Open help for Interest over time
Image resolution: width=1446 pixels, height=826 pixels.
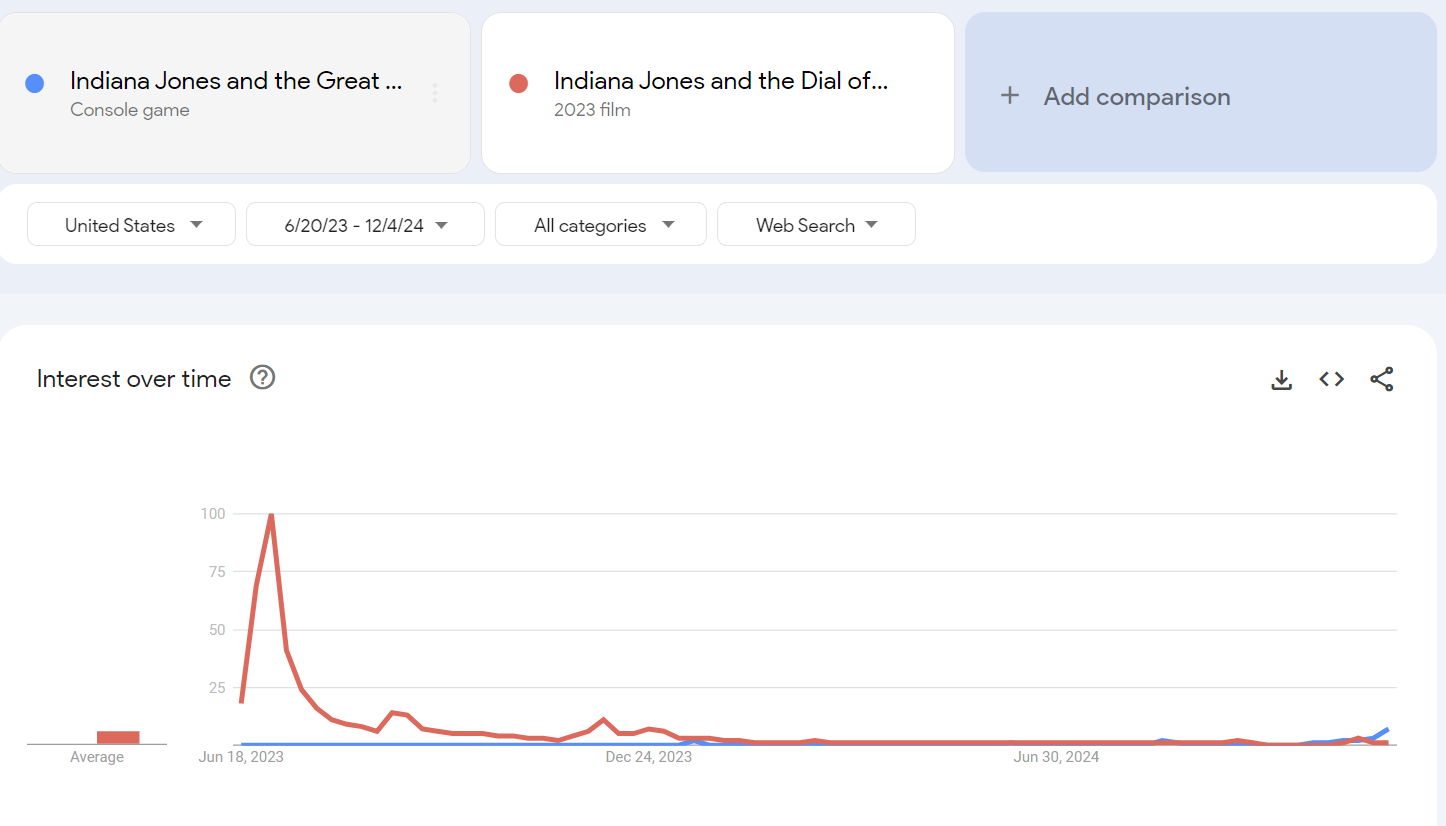[x=262, y=378]
